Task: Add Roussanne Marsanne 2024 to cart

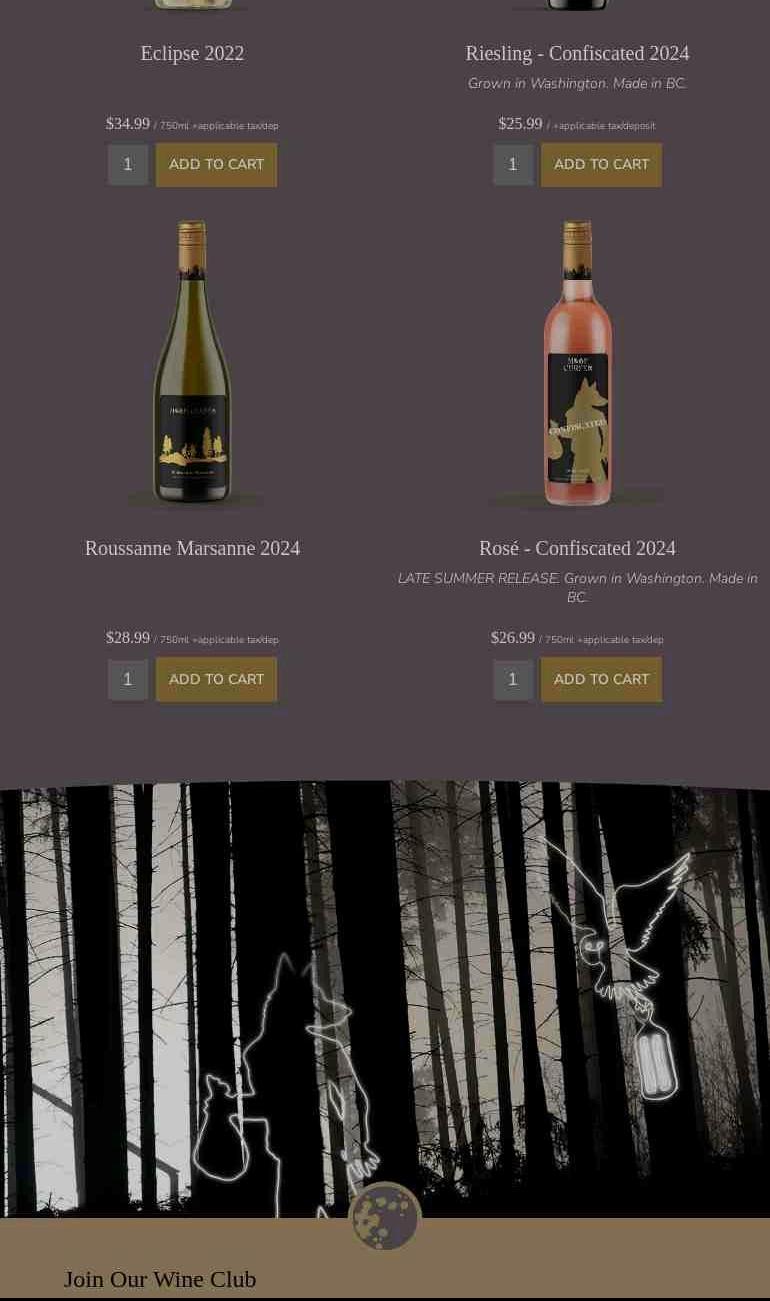Action: pyautogui.click(x=216, y=680)
